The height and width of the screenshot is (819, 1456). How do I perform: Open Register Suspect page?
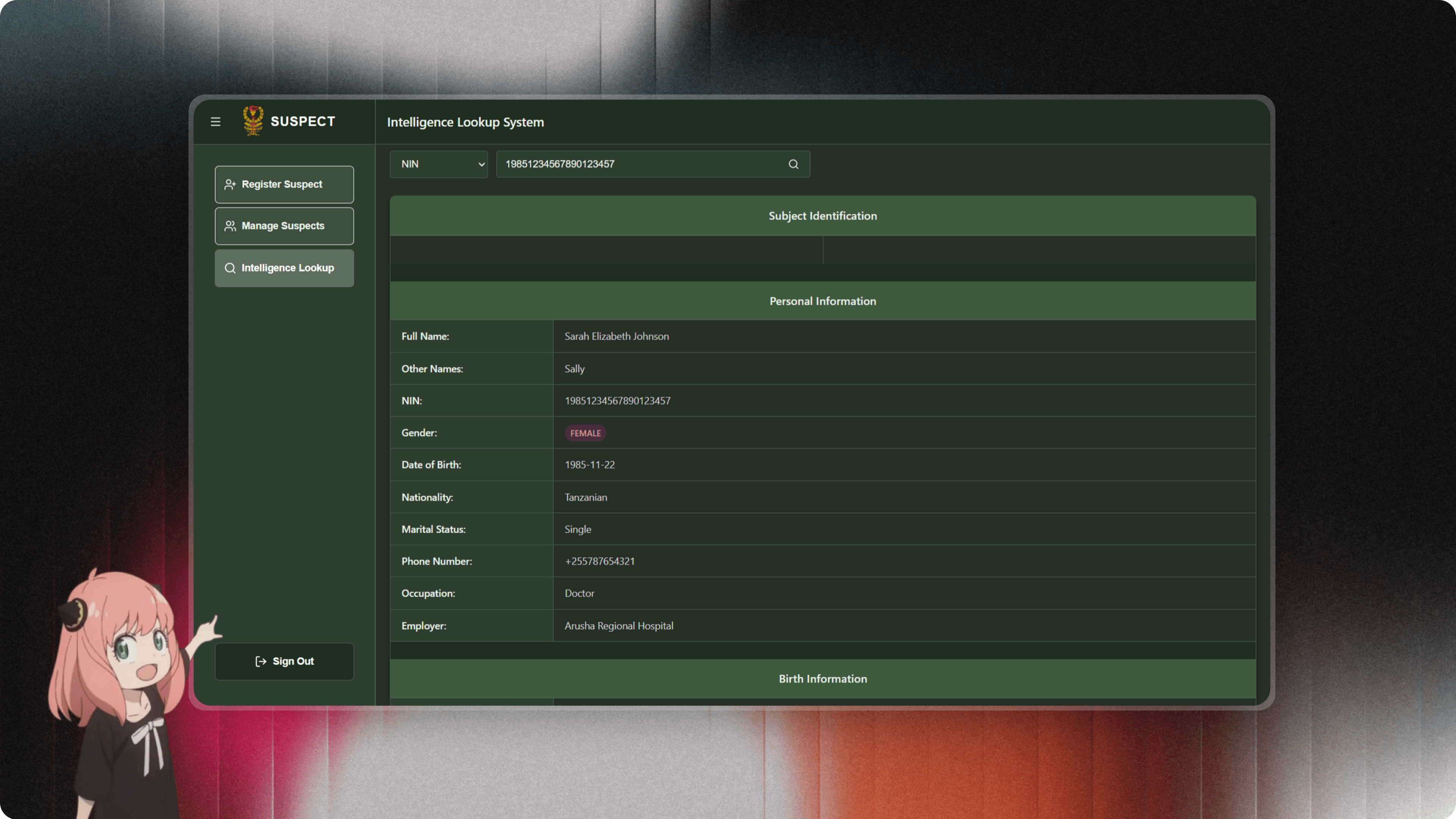284,184
